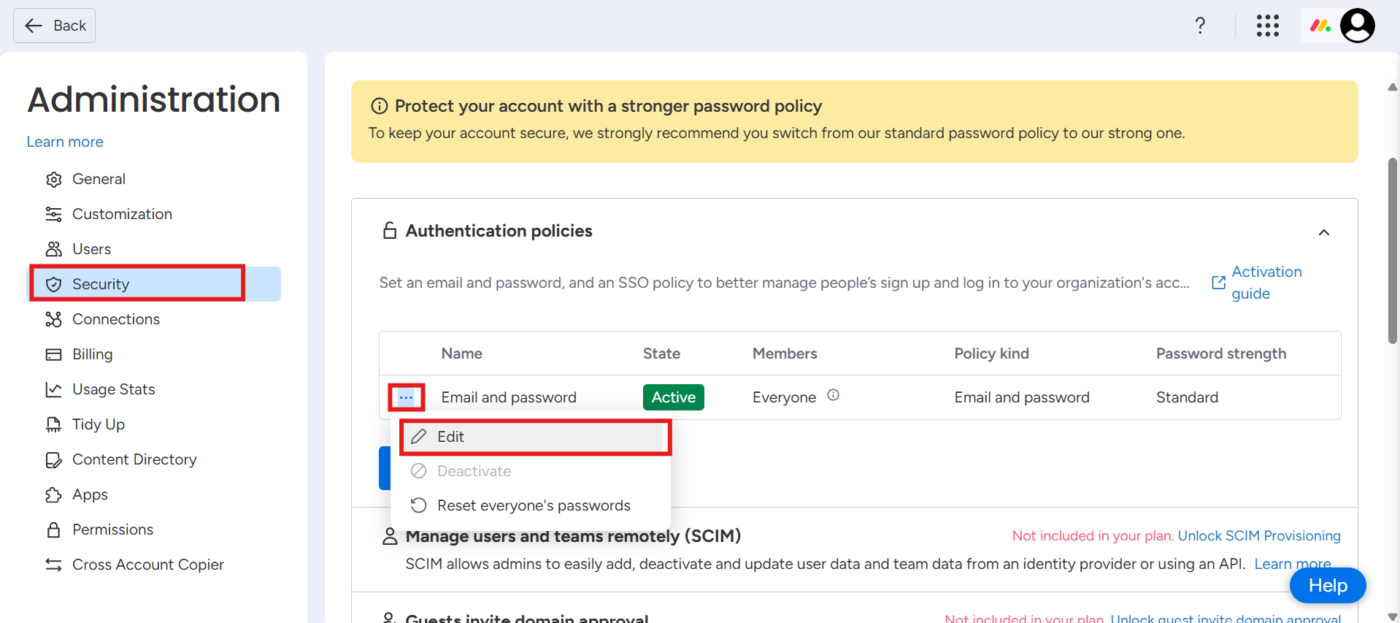Viewport: 1400px width, 623px height.
Task: Open the three-dots menu for Email and password
Action: click(x=406, y=397)
